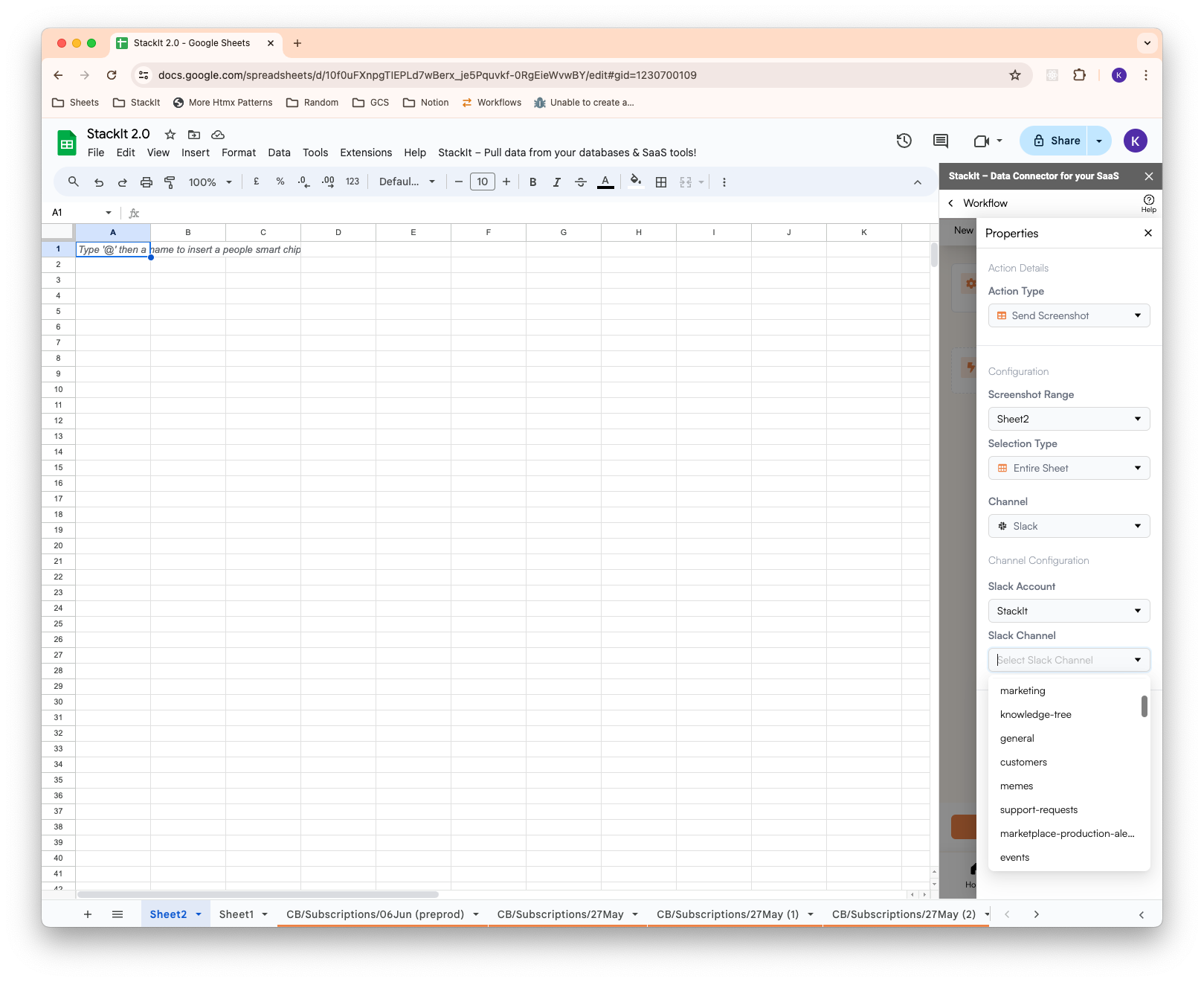Open the Screenshot Range dropdown
1204x982 pixels.
tap(1069, 419)
